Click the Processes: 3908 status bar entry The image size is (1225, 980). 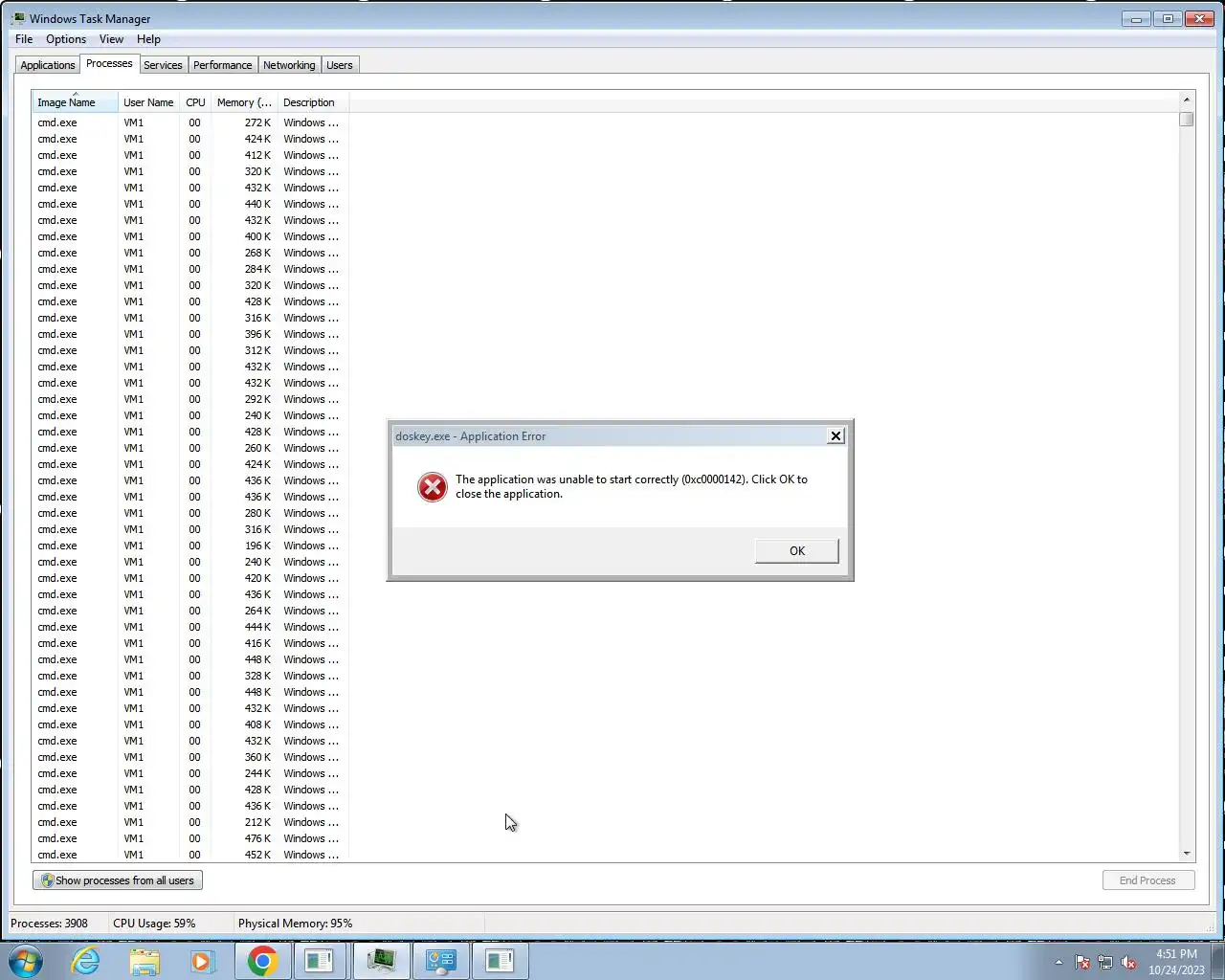[x=50, y=924]
